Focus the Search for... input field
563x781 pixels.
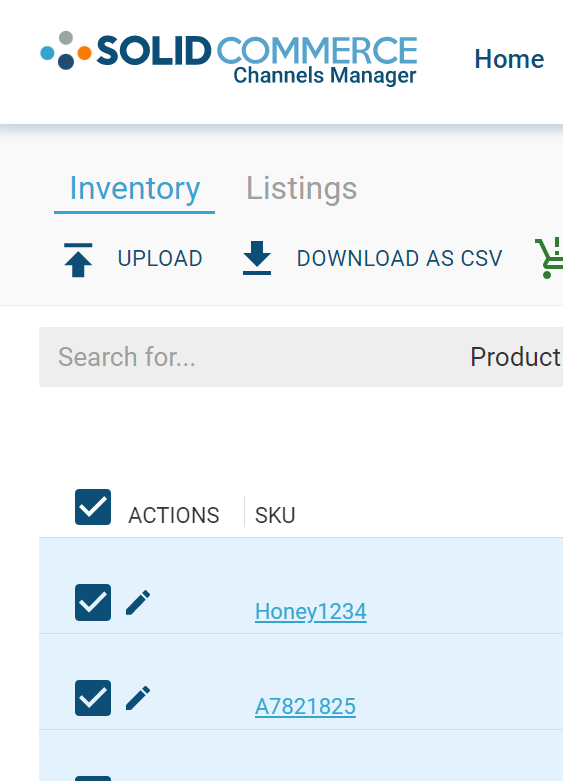click(x=249, y=357)
